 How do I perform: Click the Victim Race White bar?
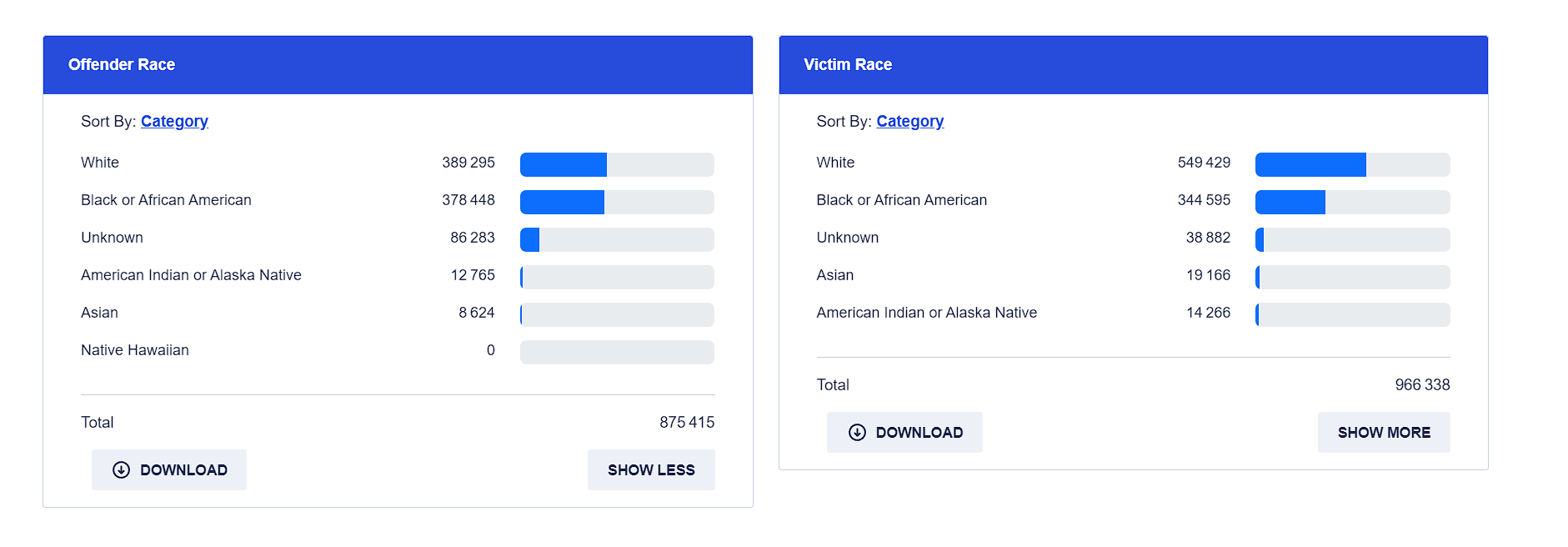[x=1352, y=164]
